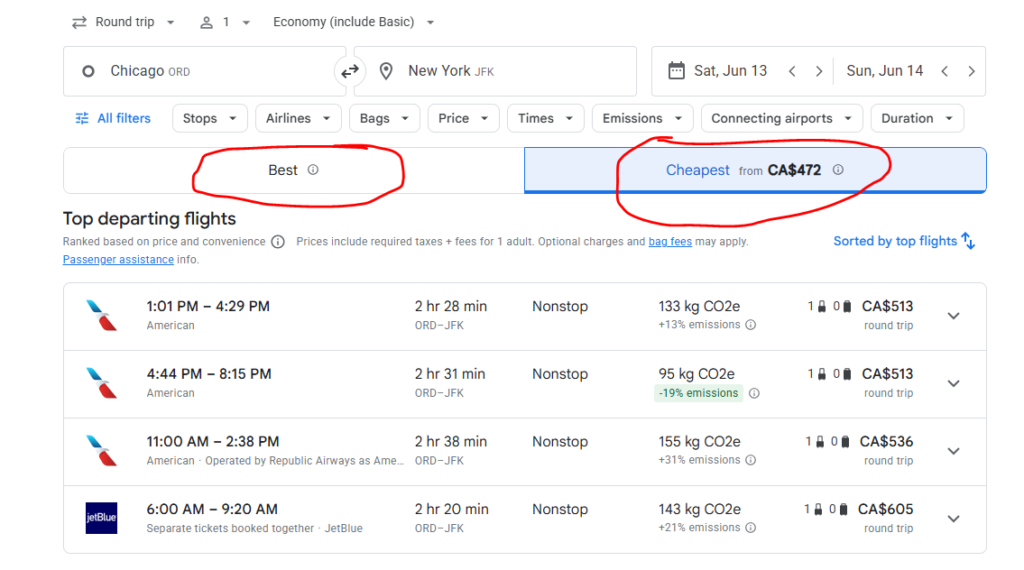Open the Passenger assistance link
This screenshot has height=570, width=1024.
pos(118,259)
